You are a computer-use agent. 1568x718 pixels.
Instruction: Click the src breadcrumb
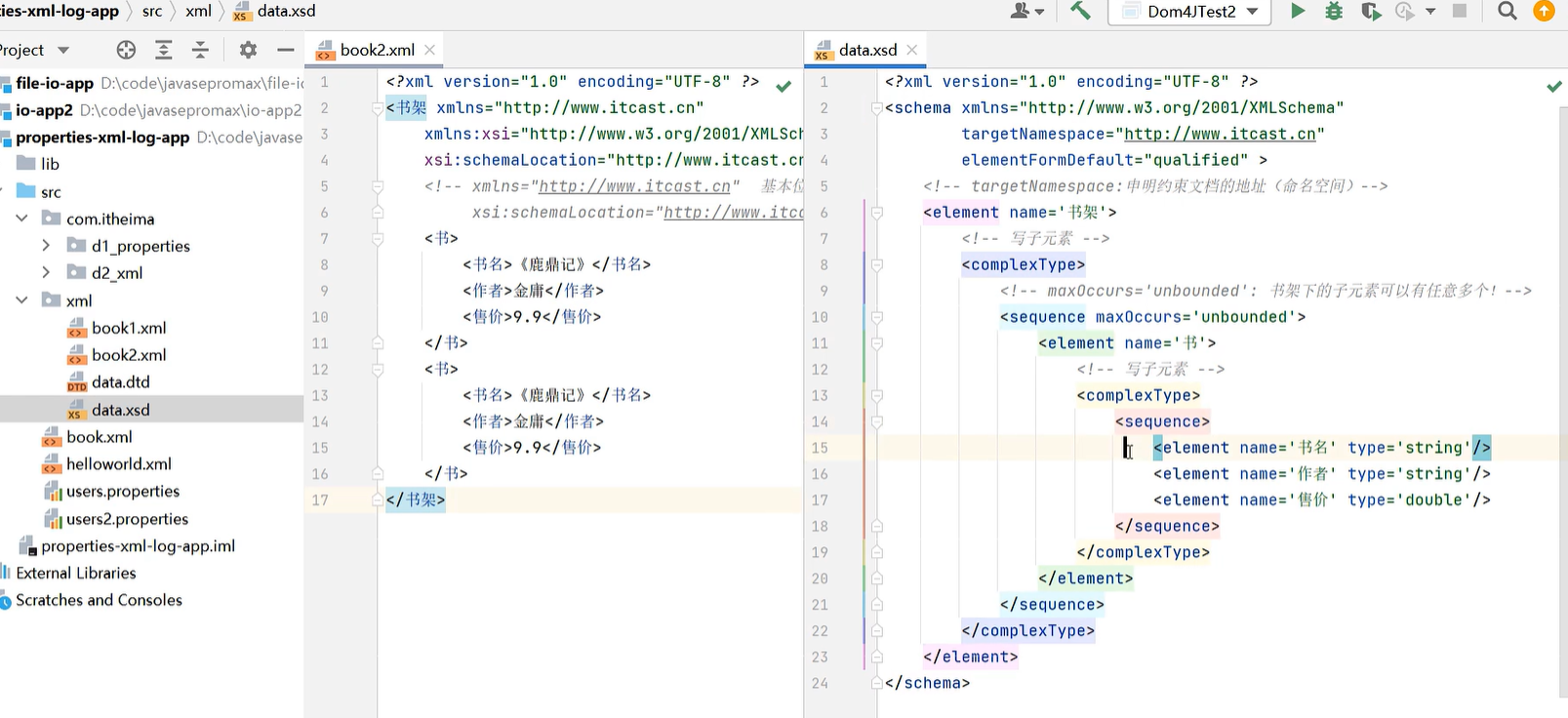click(152, 11)
